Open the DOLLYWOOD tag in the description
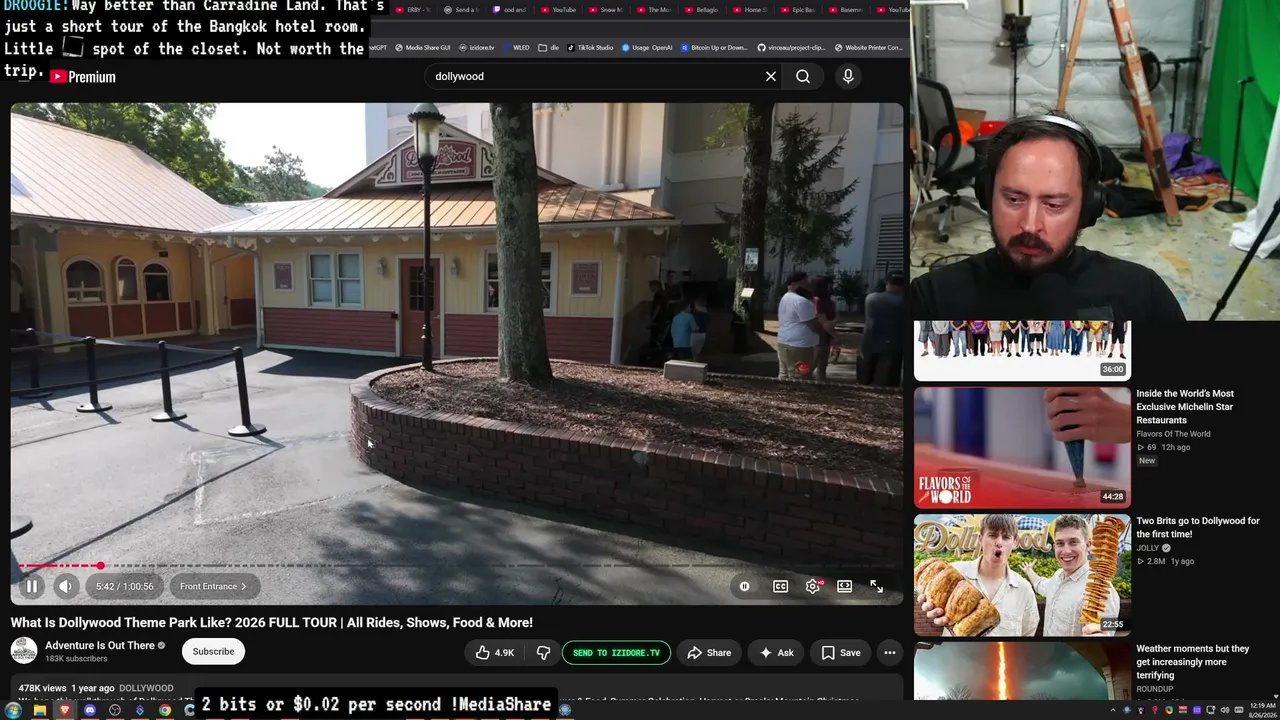The width and height of the screenshot is (1280, 720). point(146,689)
